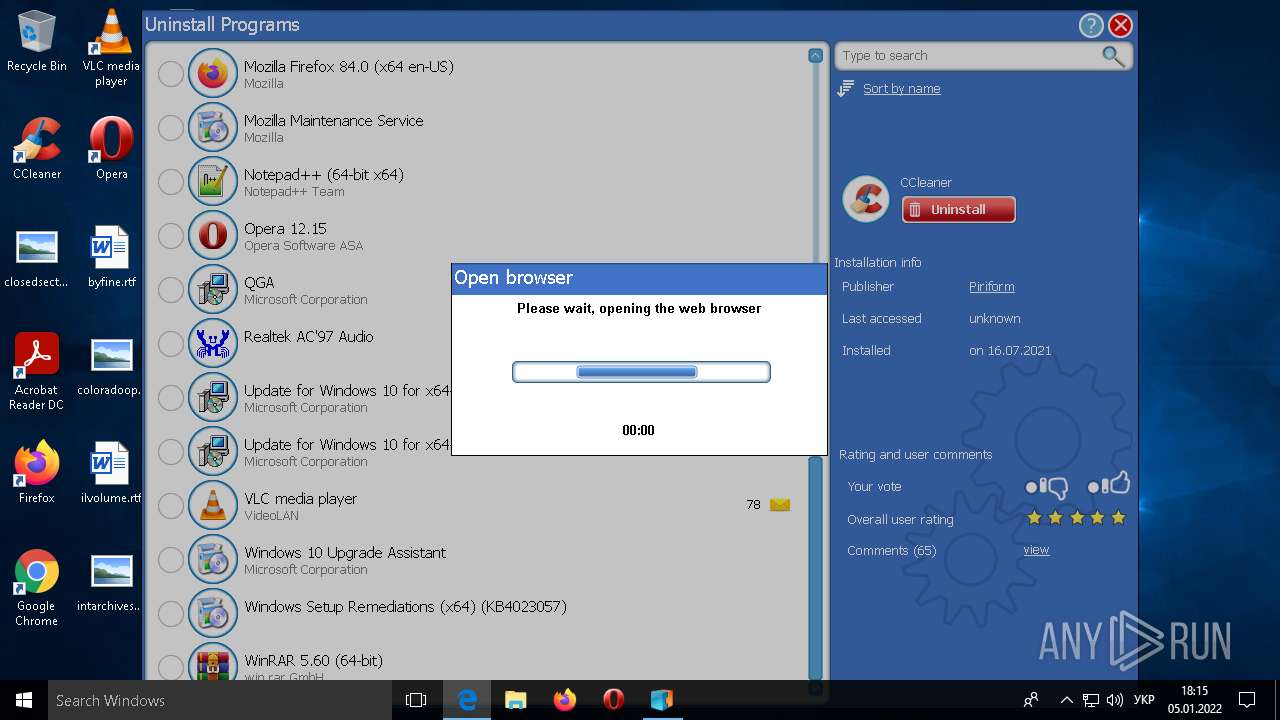Click the Opera Software ASA publisher text
Viewport: 1280px width, 720px height.
304,246
